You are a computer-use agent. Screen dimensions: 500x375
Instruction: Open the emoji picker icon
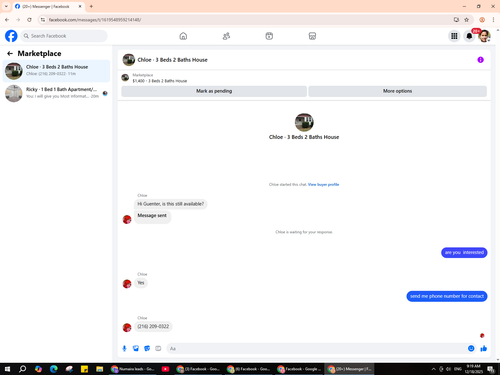tap(471, 348)
